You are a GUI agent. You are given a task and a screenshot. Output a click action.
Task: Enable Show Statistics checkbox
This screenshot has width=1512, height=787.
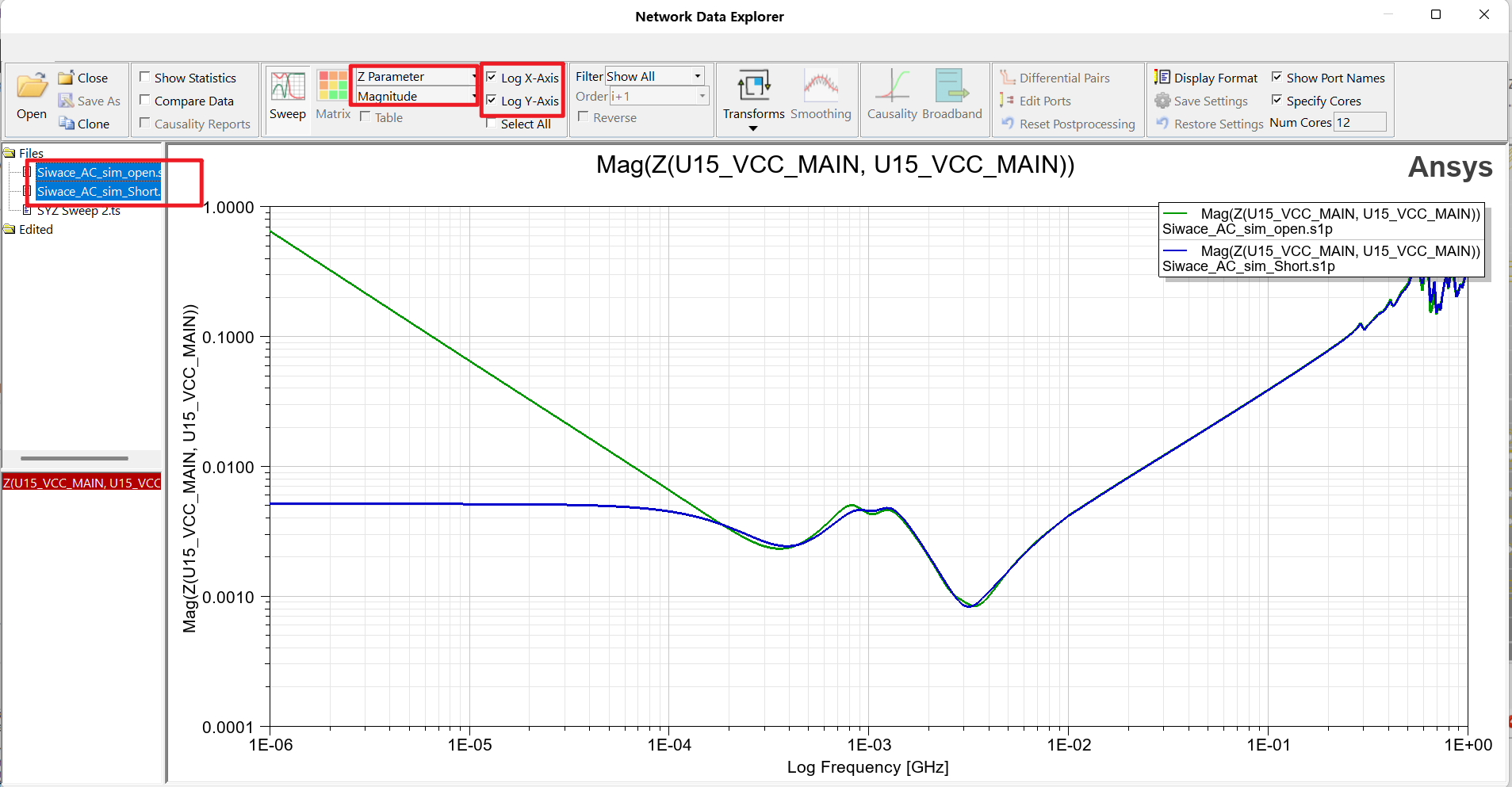coord(144,77)
